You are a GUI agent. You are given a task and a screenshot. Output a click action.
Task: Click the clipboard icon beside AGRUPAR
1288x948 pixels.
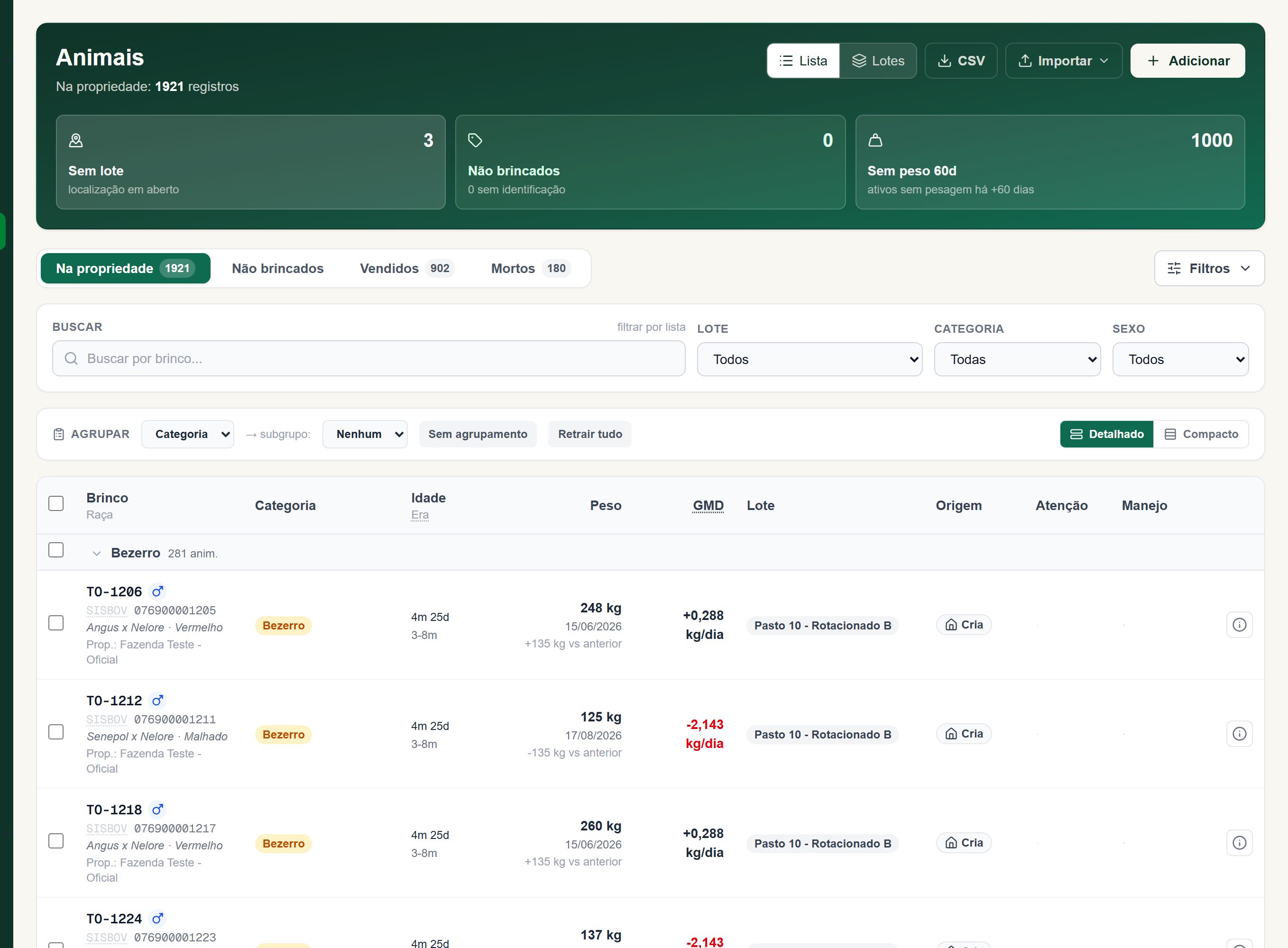click(58, 434)
